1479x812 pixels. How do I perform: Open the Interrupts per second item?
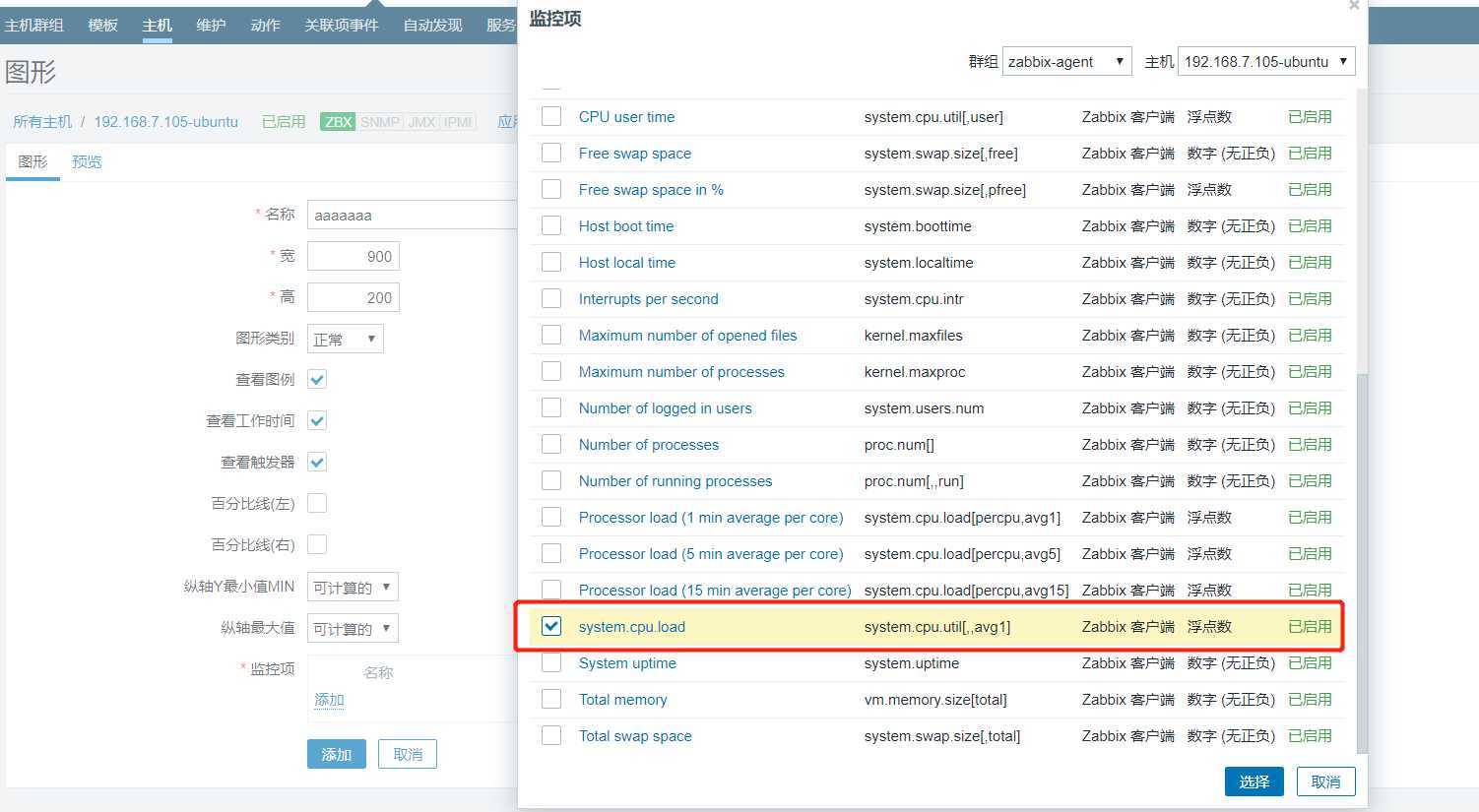coord(648,298)
